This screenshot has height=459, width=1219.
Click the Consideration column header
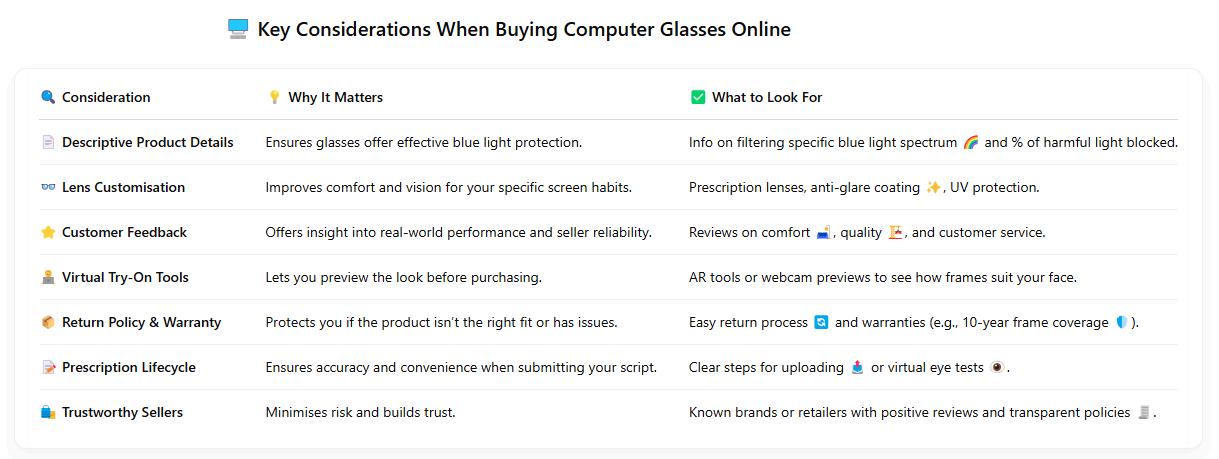pyautogui.click(x=106, y=97)
